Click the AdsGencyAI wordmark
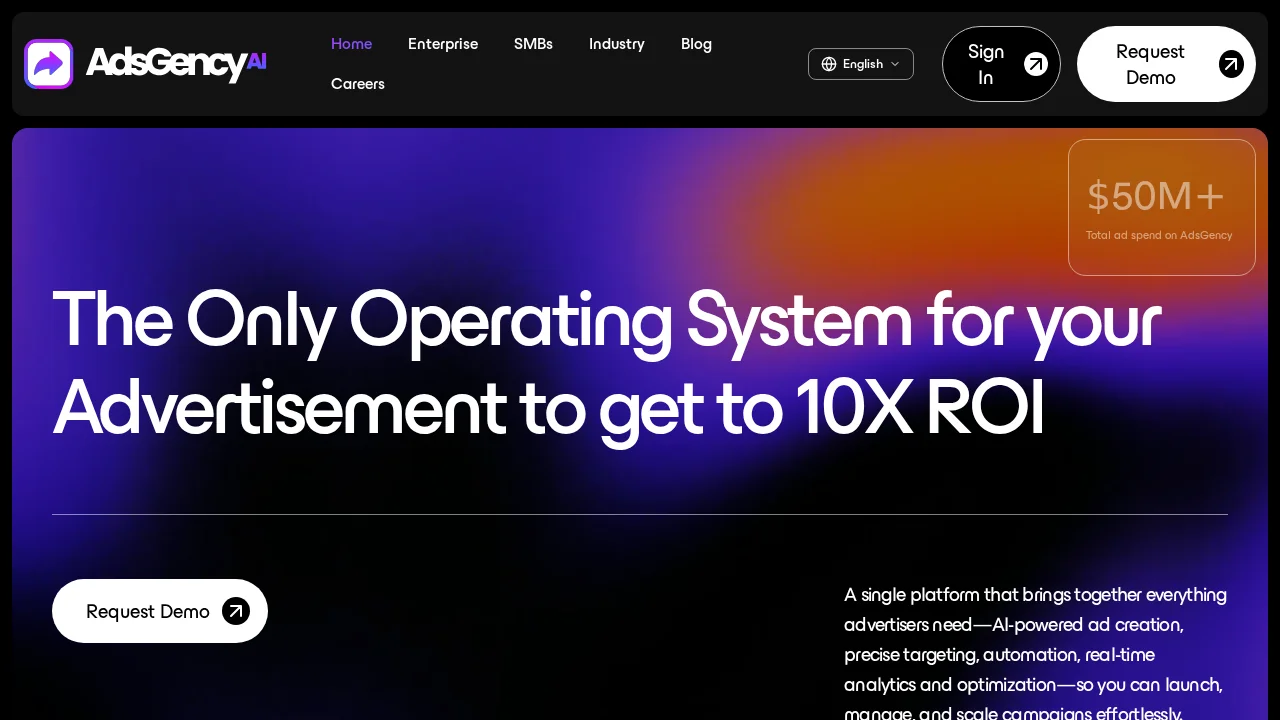This screenshot has height=720, width=1280. tap(176, 63)
